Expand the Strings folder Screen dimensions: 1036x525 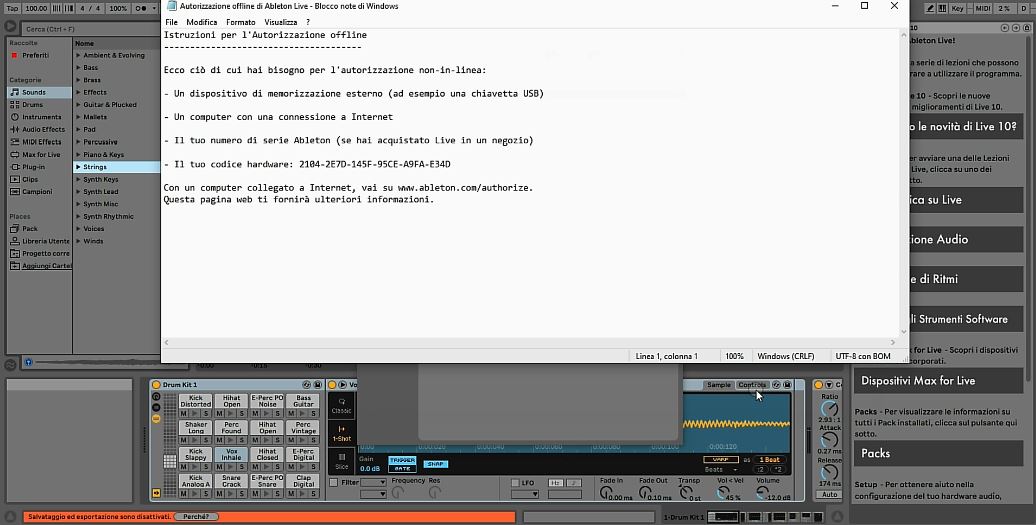tap(78, 167)
